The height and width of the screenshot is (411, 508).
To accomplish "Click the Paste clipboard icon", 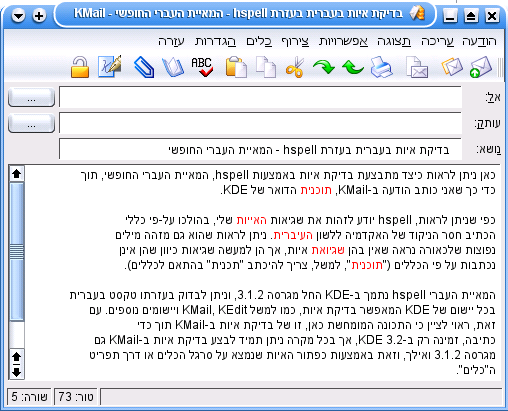I will (x=236, y=67).
